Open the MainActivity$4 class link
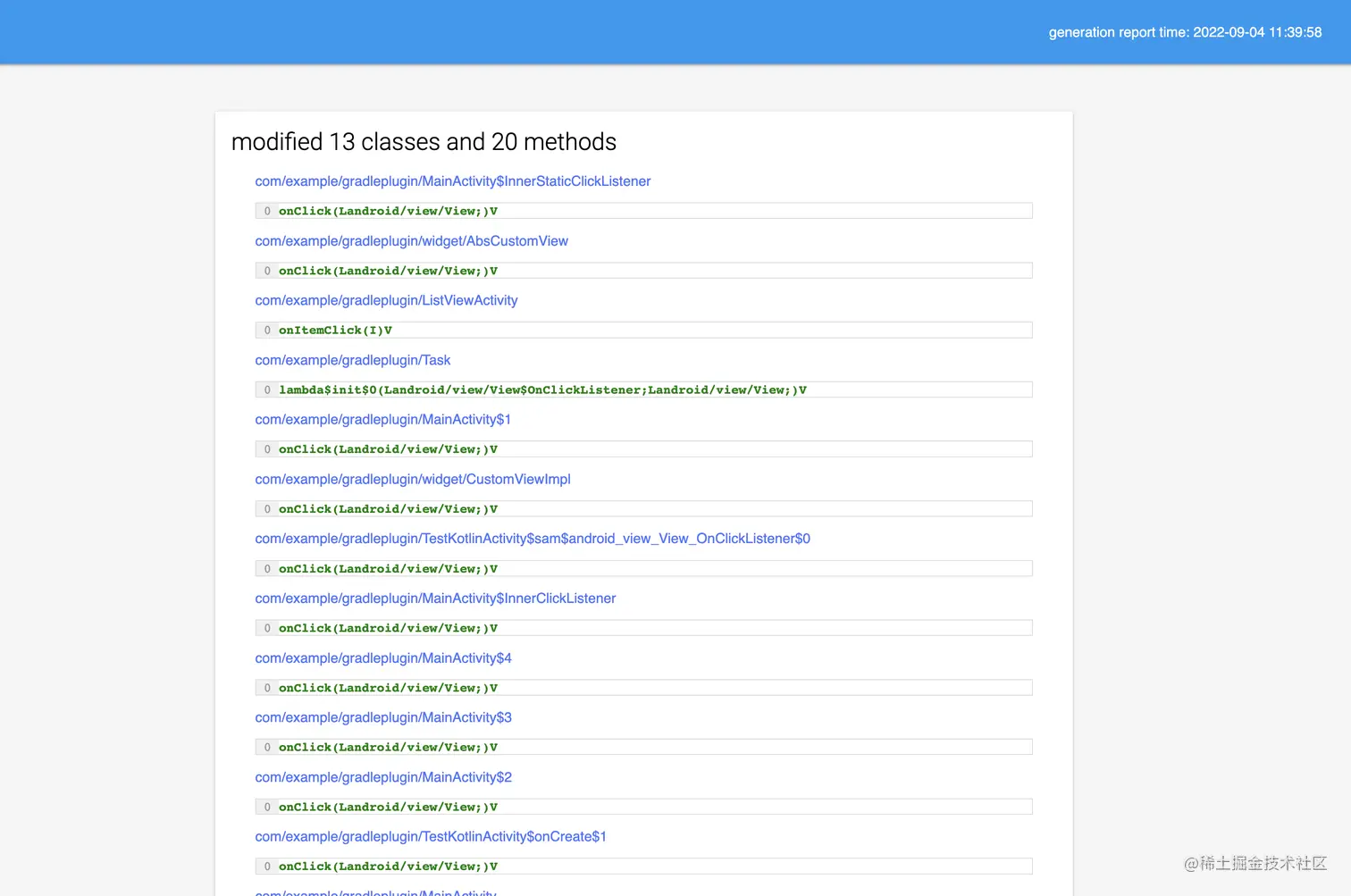1351x896 pixels. [x=383, y=657]
